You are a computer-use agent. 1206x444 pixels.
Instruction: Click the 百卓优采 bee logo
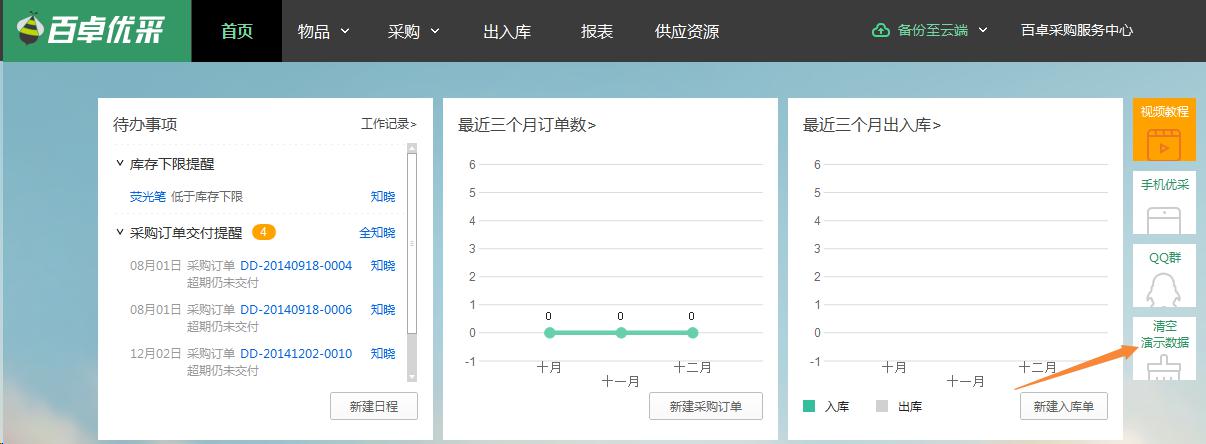(96, 31)
